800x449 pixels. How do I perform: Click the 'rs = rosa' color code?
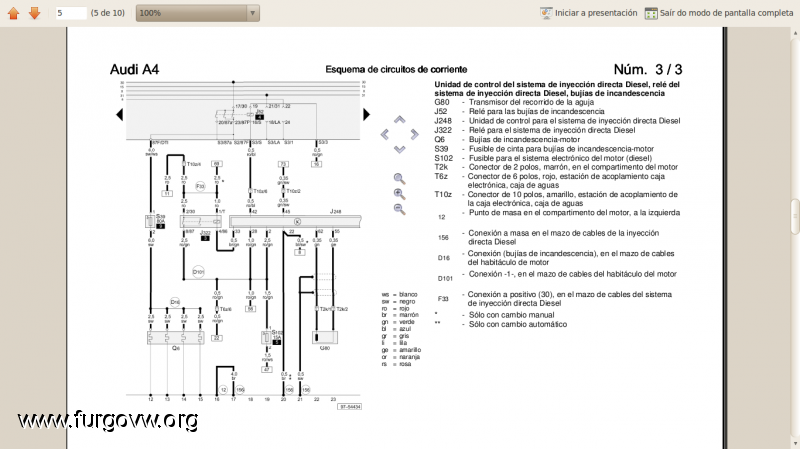pos(396,364)
